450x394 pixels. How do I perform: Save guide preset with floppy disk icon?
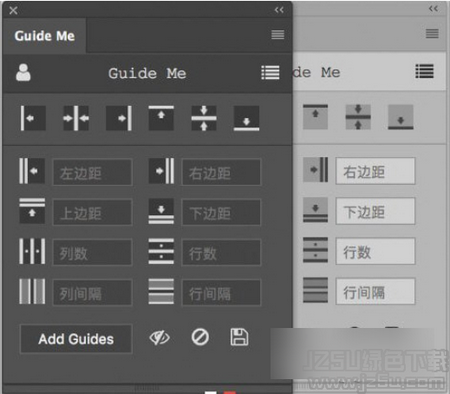point(239,337)
